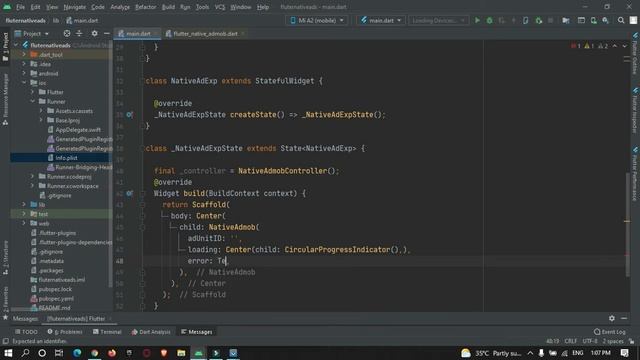Click UTF-8 encoding in status bar

590,341
